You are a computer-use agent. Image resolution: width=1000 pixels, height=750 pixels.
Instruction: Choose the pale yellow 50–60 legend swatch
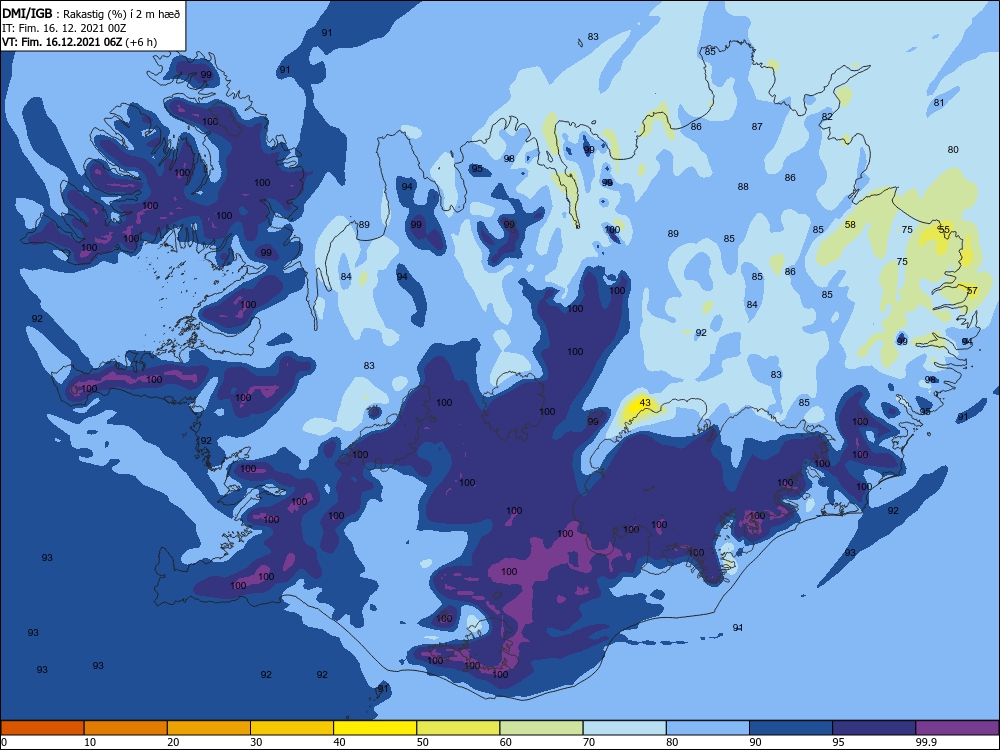click(x=458, y=728)
